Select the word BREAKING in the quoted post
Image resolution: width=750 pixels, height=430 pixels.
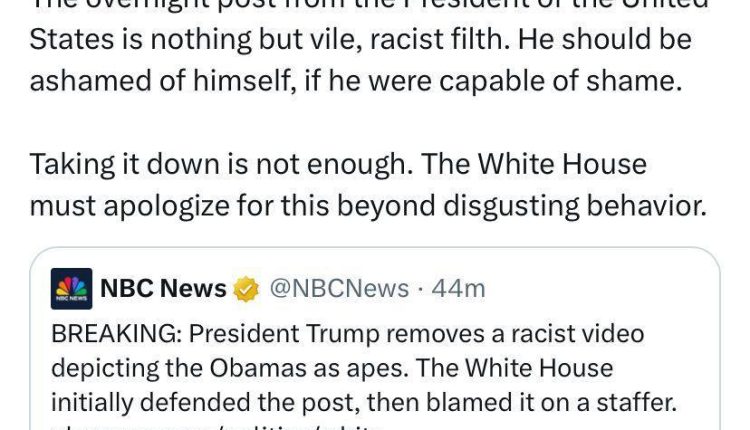(x=116, y=333)
